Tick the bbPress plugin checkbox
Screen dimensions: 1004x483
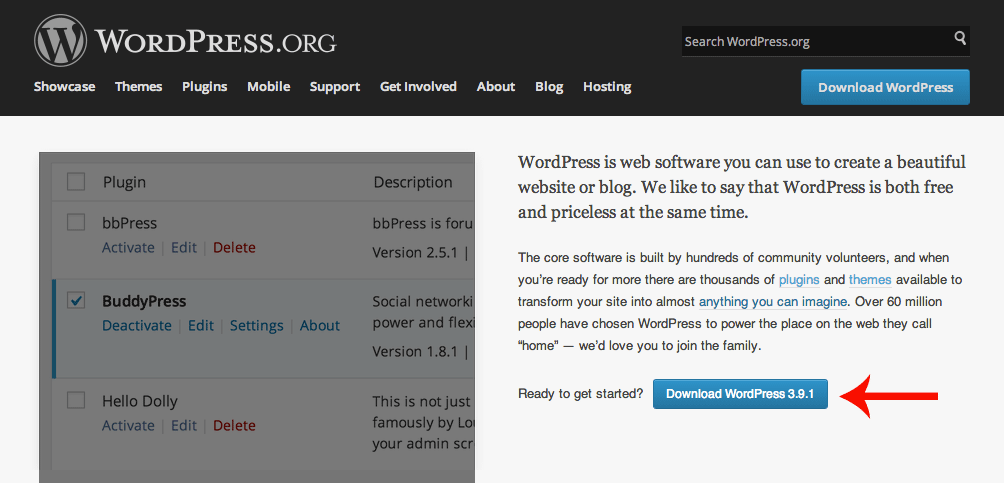tap(76, 222)
